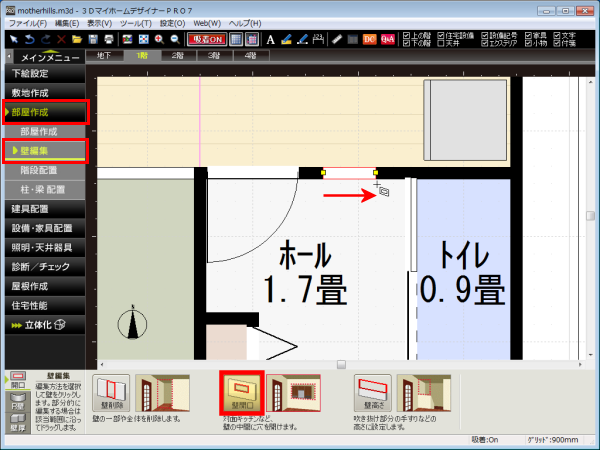
Task: Click the undo arrow icon
Action: coord(29,39)
